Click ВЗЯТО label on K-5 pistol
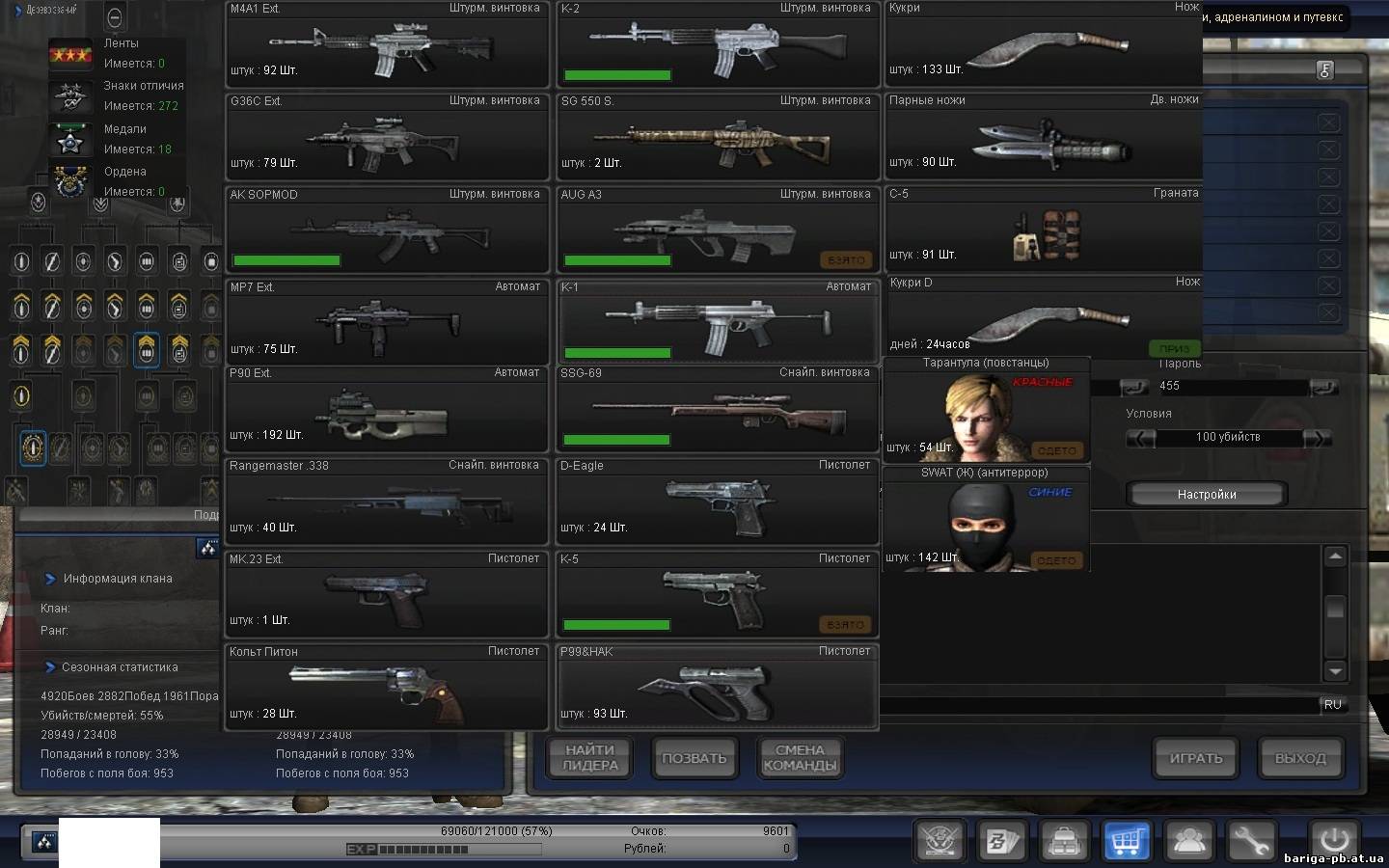The height and width of the screenshot is (868, 1389). pos(847,625)
